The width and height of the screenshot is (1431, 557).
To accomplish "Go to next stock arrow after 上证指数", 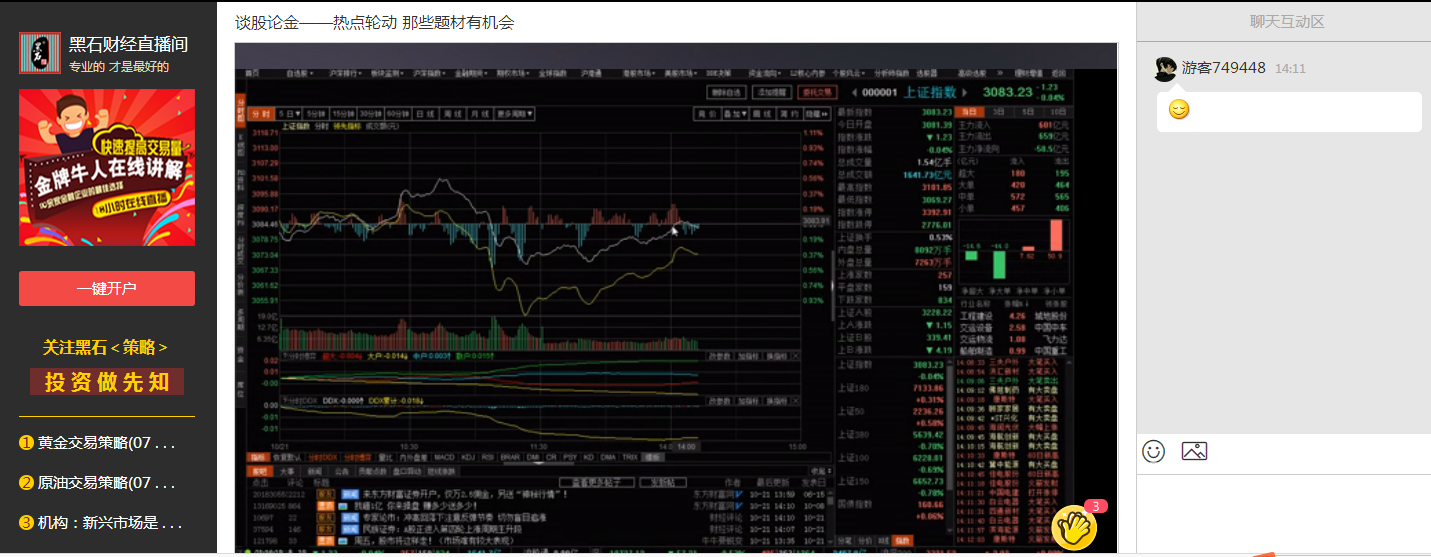I will (964, 92).
